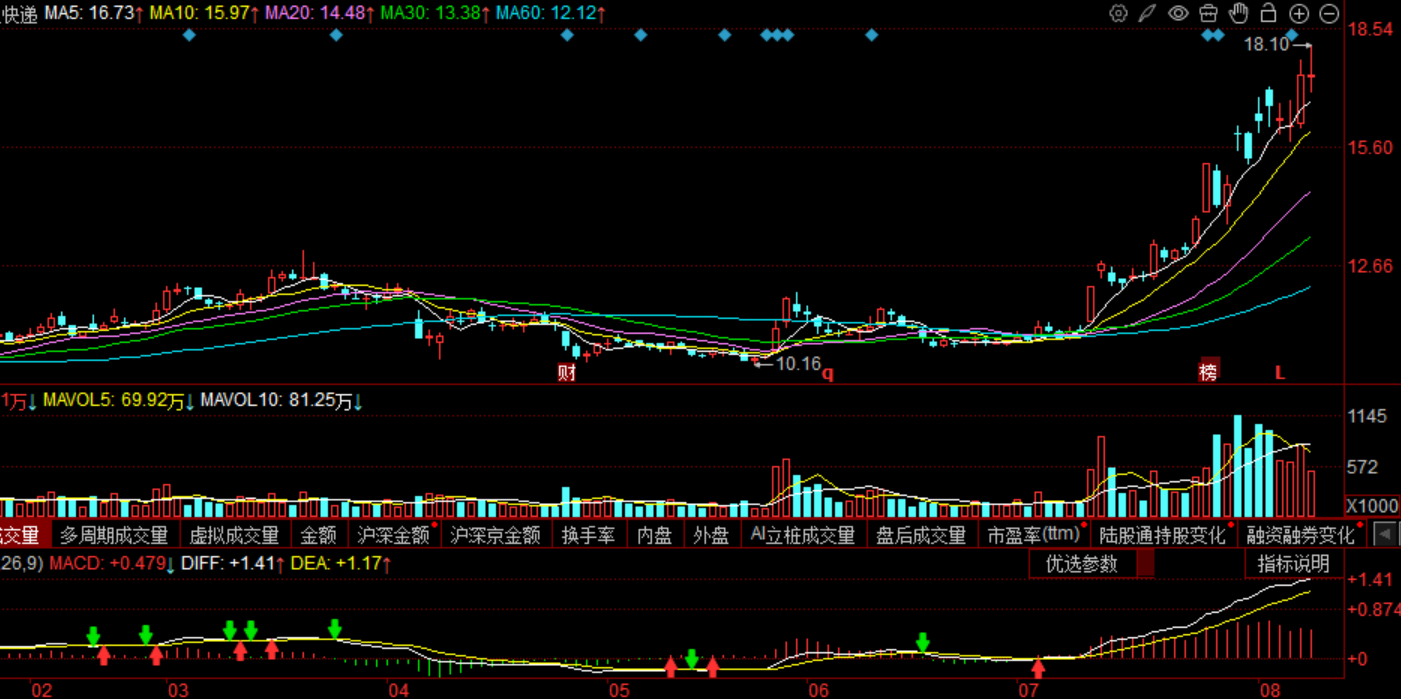Click the red L marker
This screenshot has height=699, width=1401.
[x=1279, y=373]
